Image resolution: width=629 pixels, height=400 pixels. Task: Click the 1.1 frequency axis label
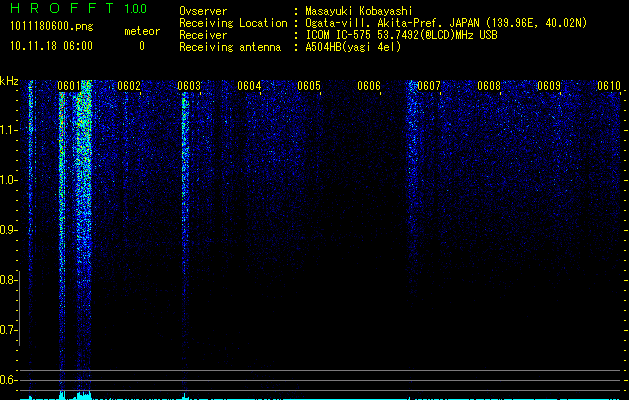click(x=8, y=130)
